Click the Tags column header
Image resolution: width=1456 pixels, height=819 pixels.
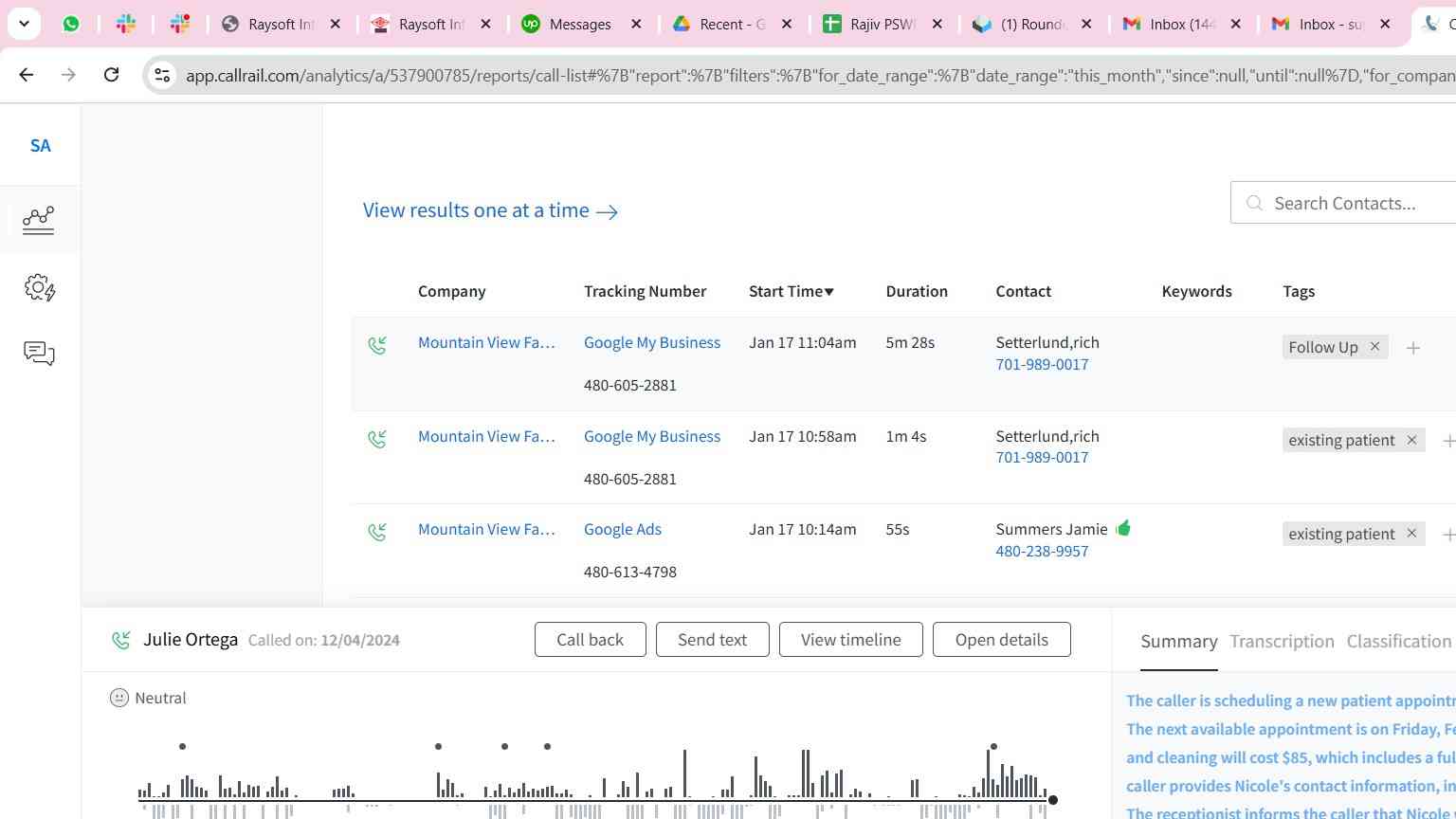[1299, 291]
